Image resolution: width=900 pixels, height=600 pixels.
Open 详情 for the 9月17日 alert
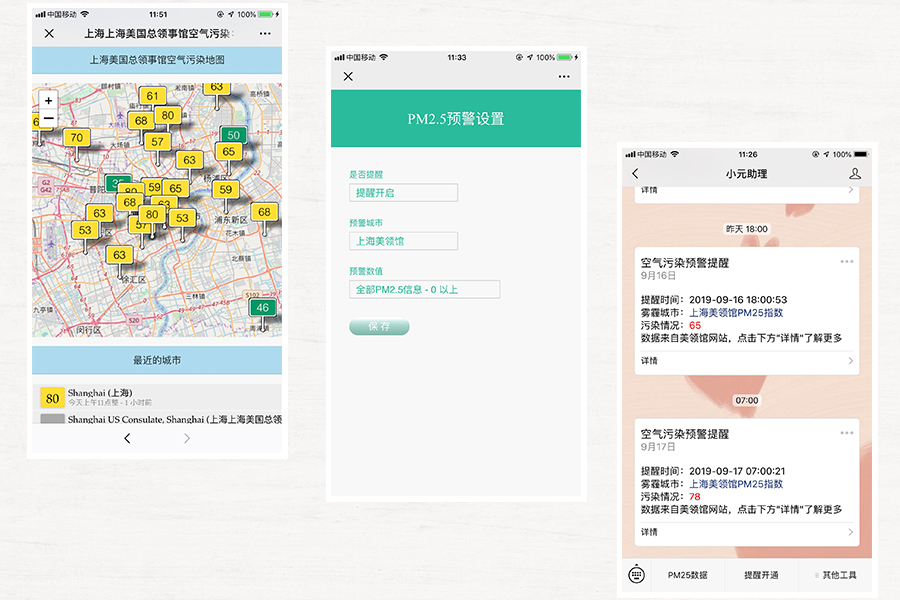pyautogui.click(x=746, y=532)
